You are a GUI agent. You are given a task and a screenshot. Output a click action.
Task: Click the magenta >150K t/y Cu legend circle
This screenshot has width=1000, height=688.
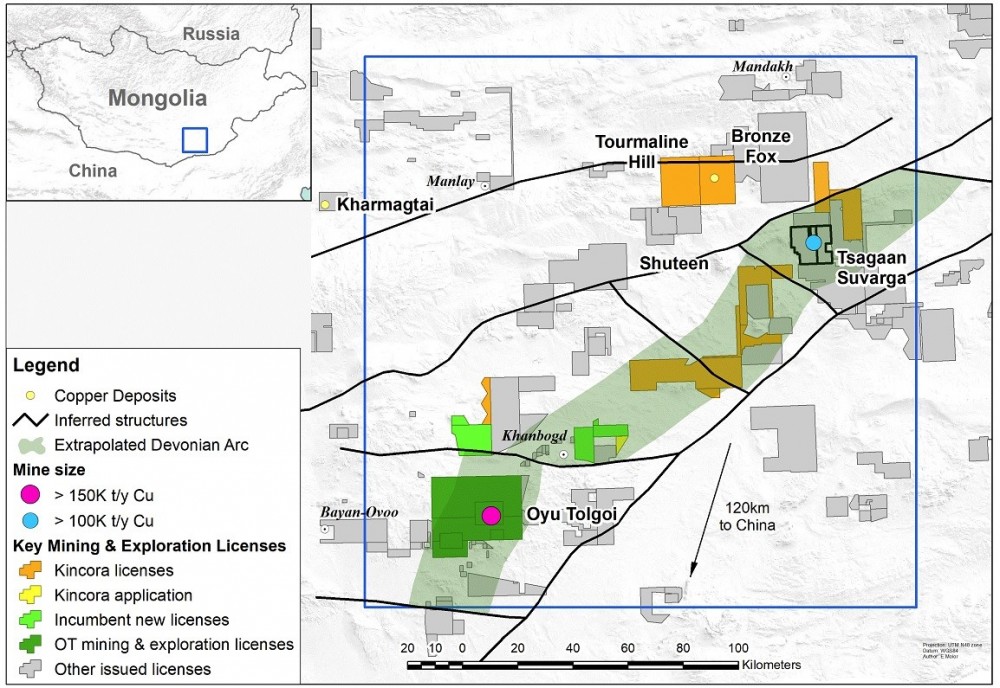30,494
